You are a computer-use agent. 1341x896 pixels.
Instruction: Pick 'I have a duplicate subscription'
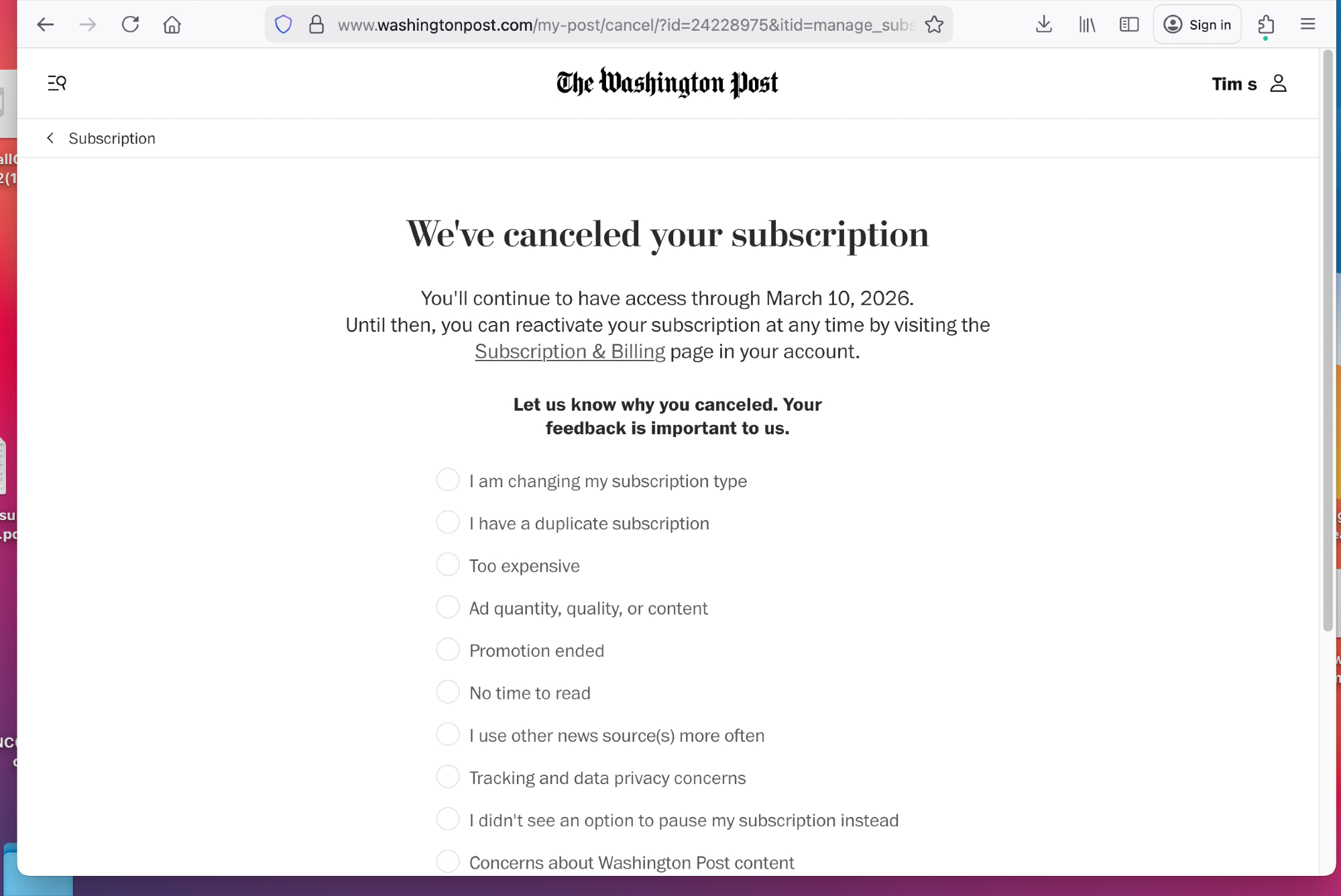pos(448,523)
